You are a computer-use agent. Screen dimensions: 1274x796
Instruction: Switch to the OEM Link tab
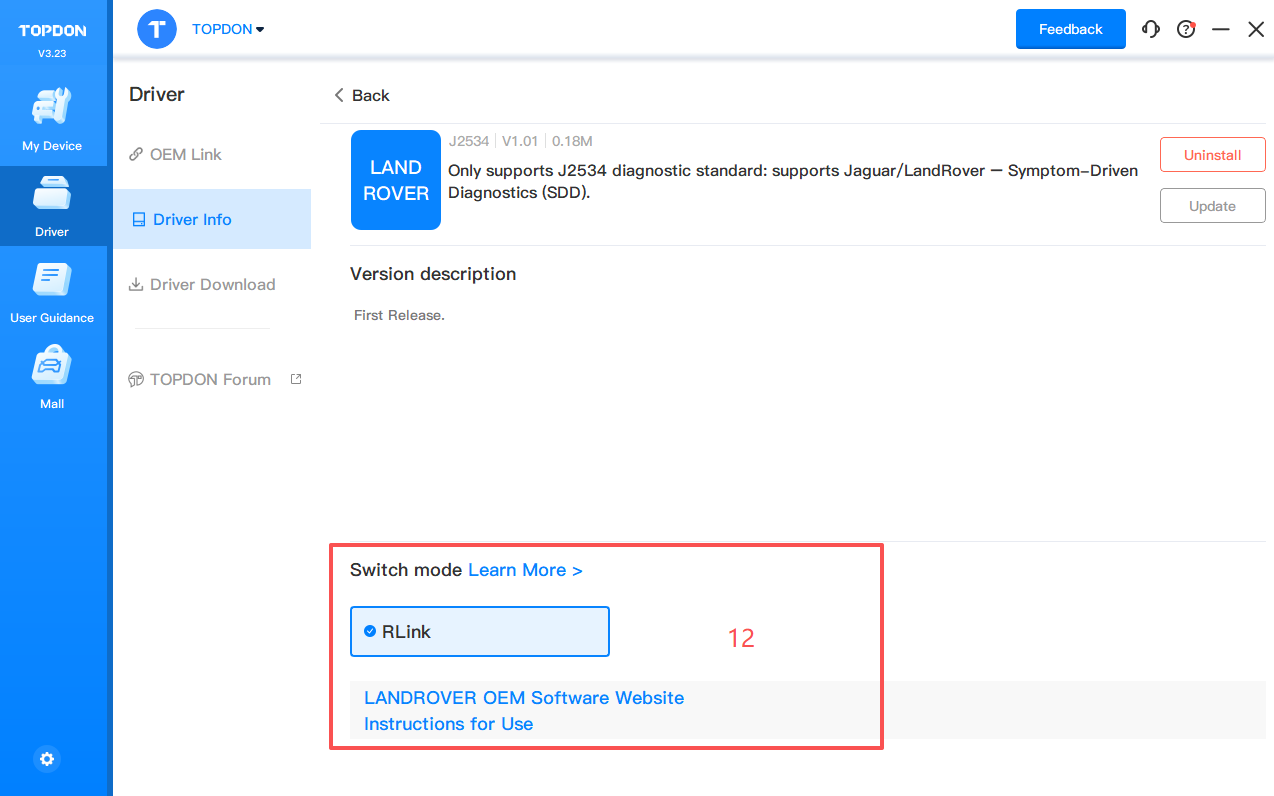[x=185, y=154]
